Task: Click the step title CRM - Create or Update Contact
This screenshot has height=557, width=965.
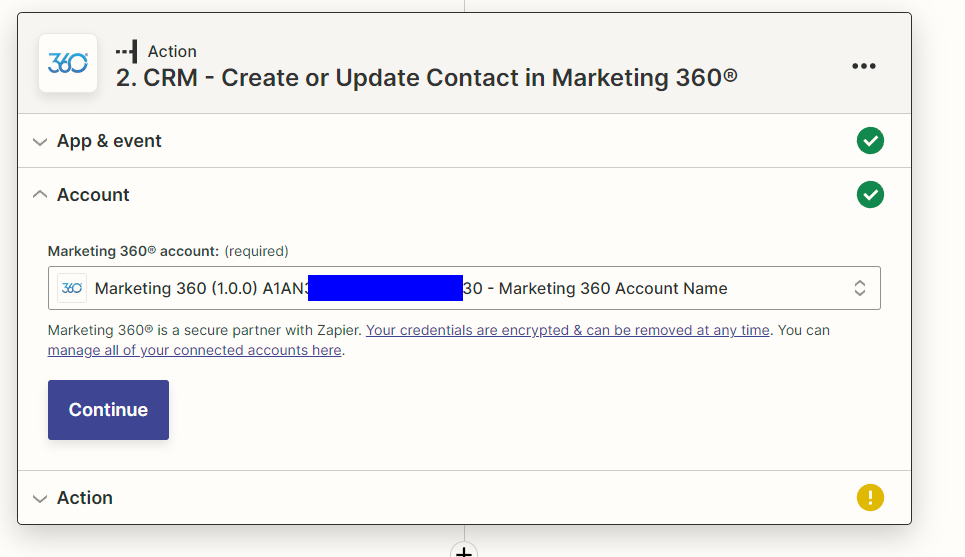Action: tap(426, 78)
